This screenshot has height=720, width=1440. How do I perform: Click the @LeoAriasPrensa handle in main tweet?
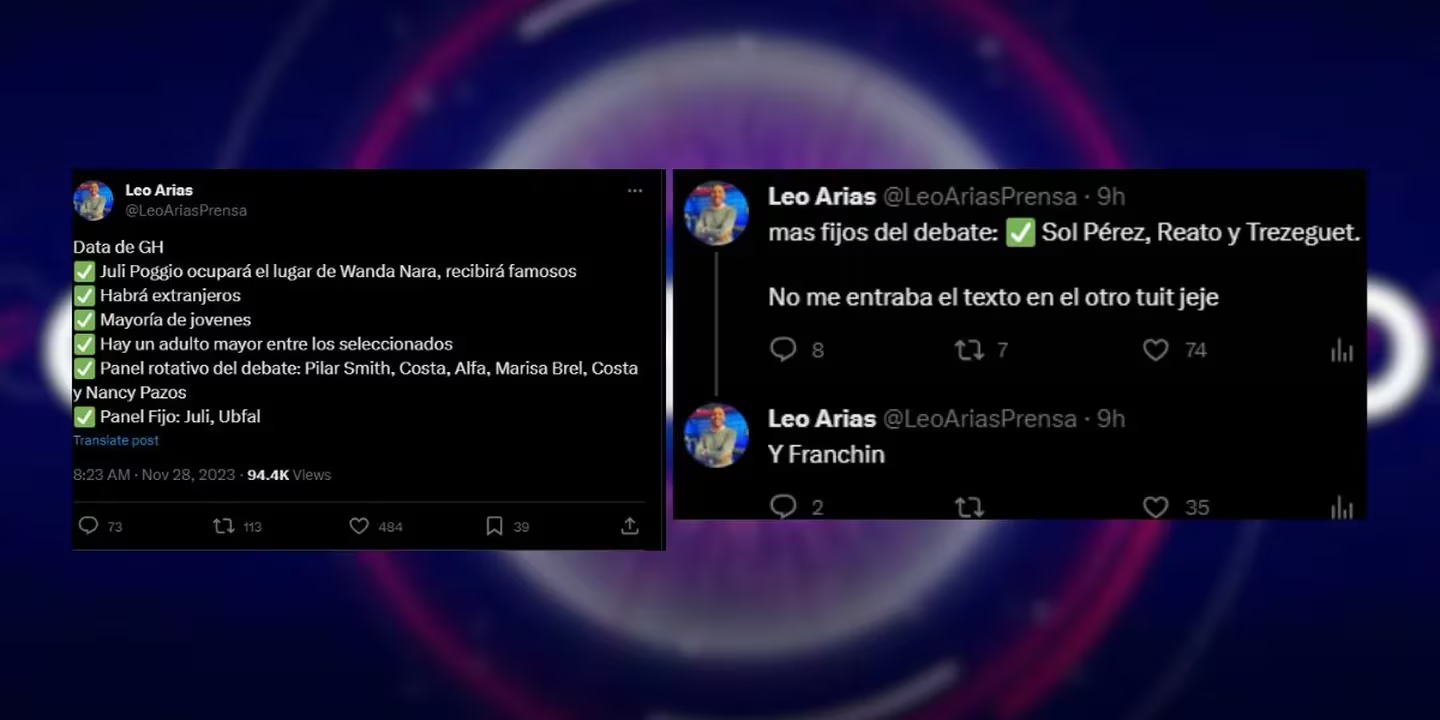click(x=186, y=210)
